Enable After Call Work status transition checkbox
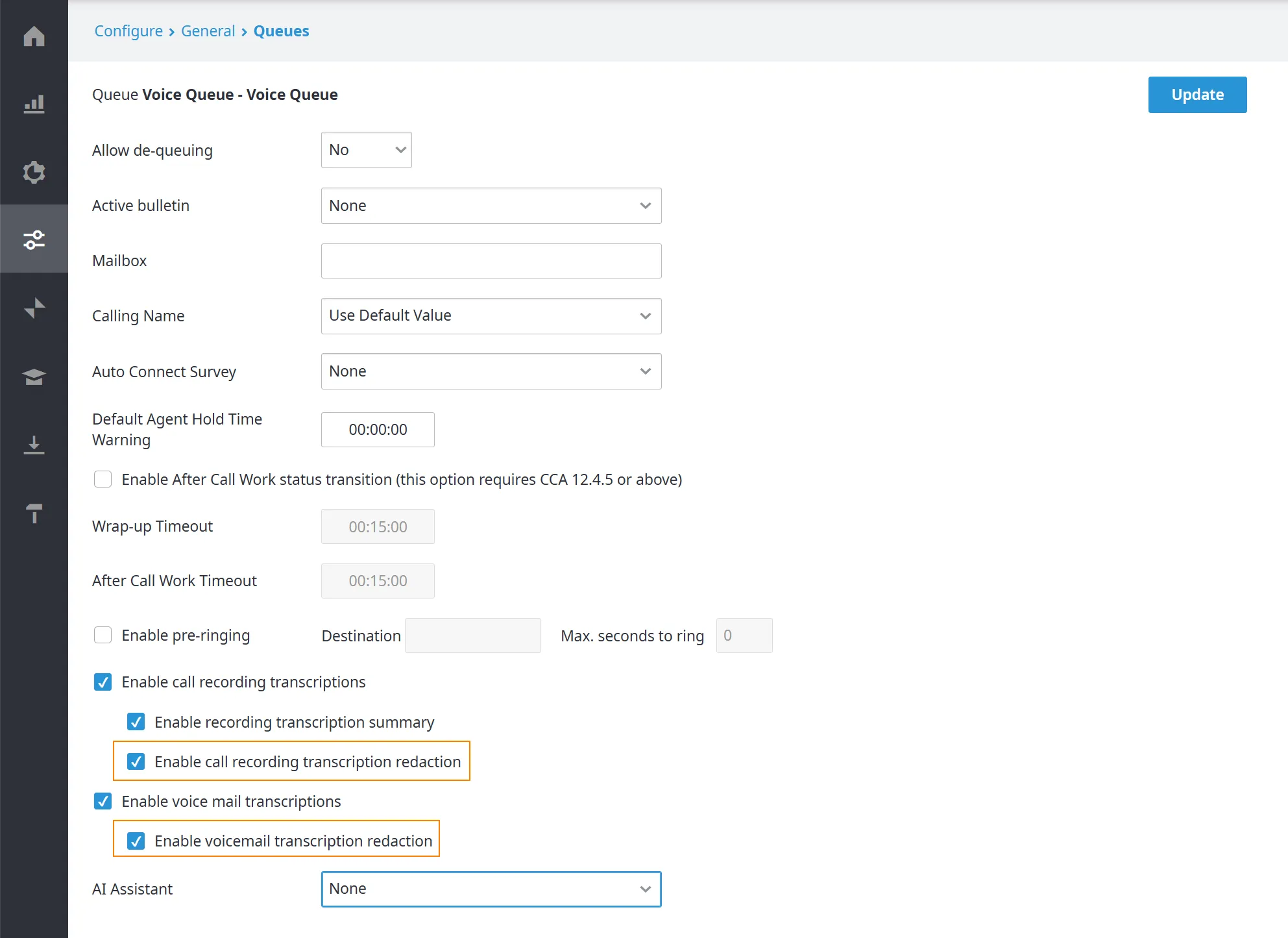This screenshot has width=1288, height=938. point(103,479)
